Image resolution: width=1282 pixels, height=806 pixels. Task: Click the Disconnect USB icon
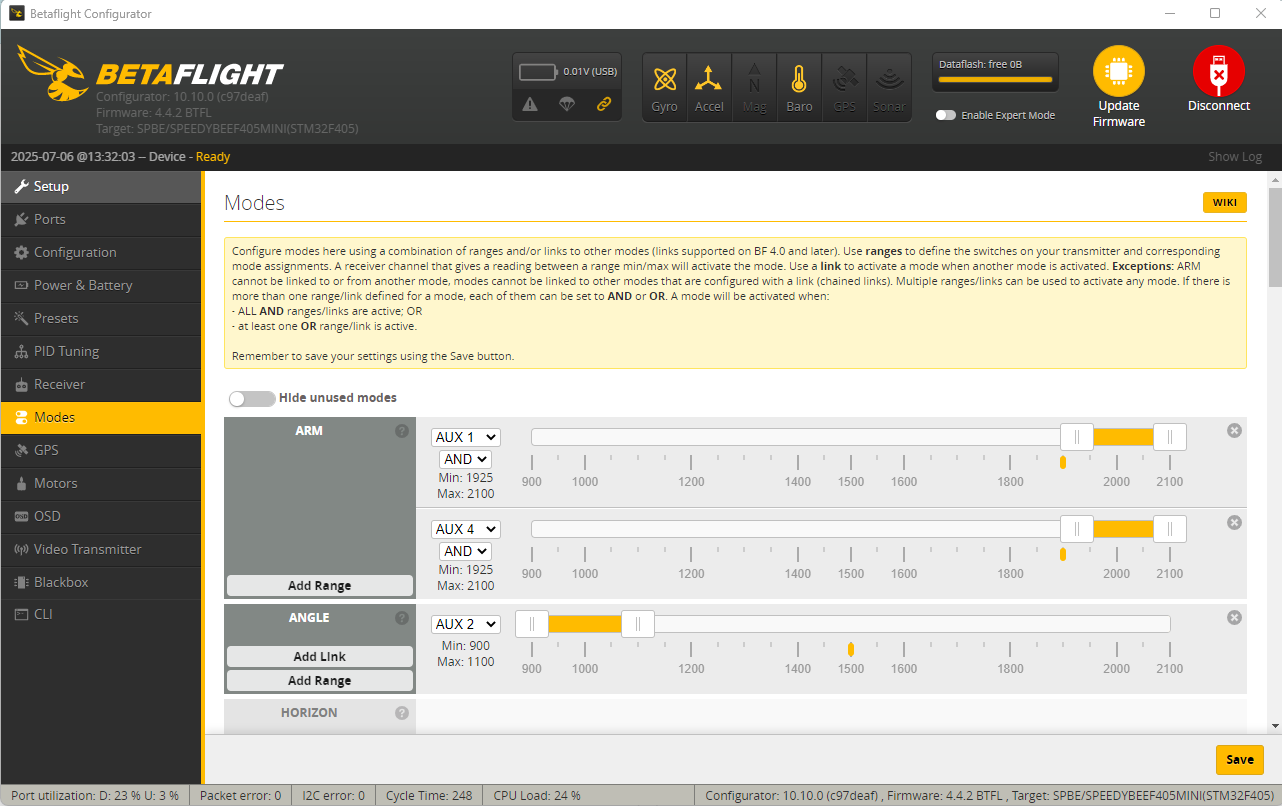tap(1218, 72)
